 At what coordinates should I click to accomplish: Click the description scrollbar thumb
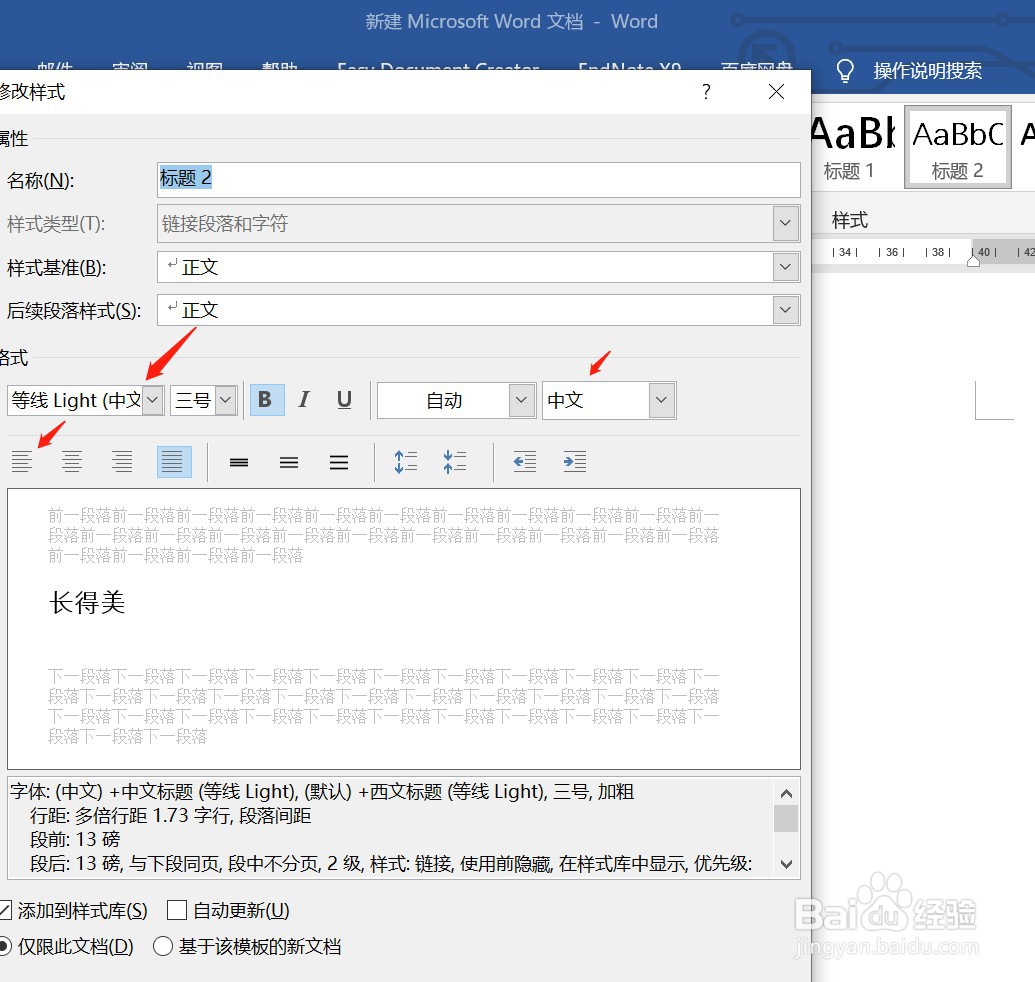click(x=786, y=818)
